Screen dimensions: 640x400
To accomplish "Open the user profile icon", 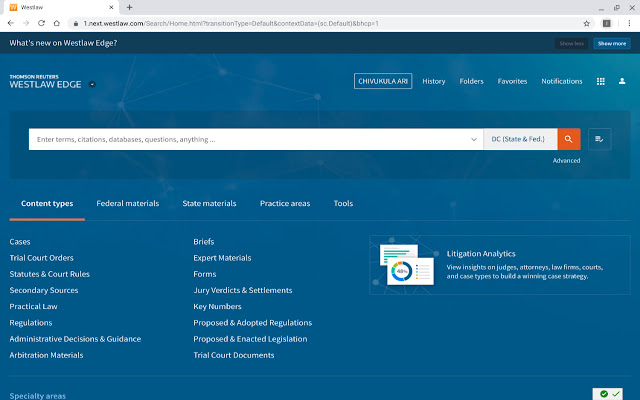I will click(x=622, y=81).
